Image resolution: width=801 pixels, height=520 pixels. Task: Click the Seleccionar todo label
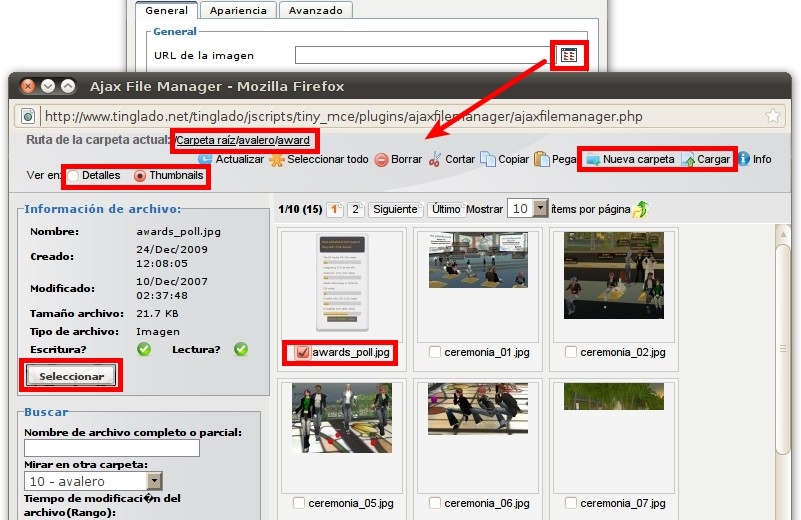click(x=327, y=159)
